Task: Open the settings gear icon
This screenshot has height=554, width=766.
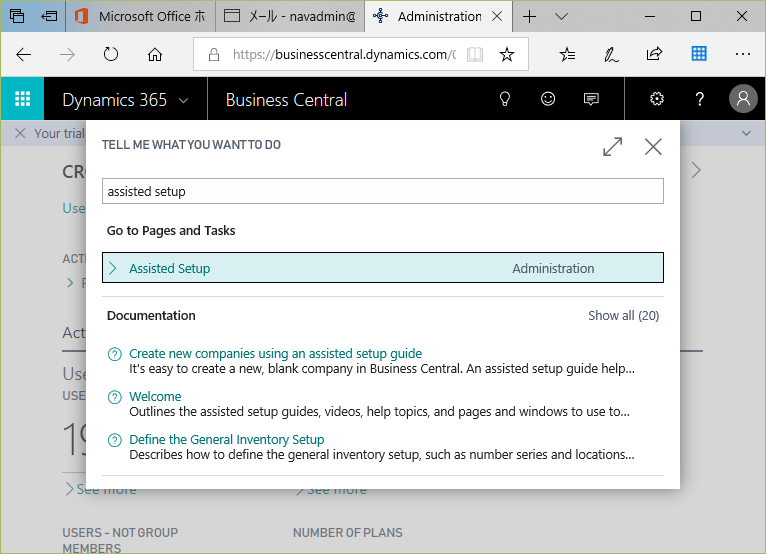Action: pyautogui.click(x=657, y=99)
